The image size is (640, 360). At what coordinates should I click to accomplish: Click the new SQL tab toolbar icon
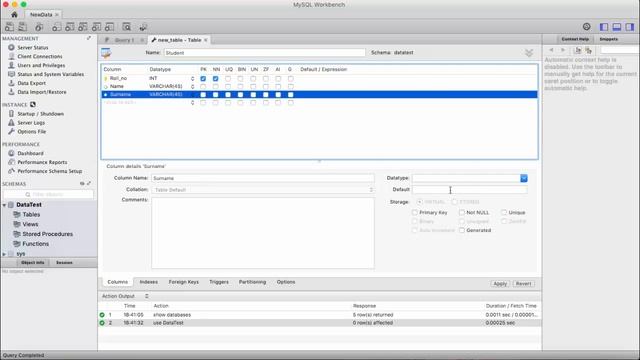coord(9,27)
